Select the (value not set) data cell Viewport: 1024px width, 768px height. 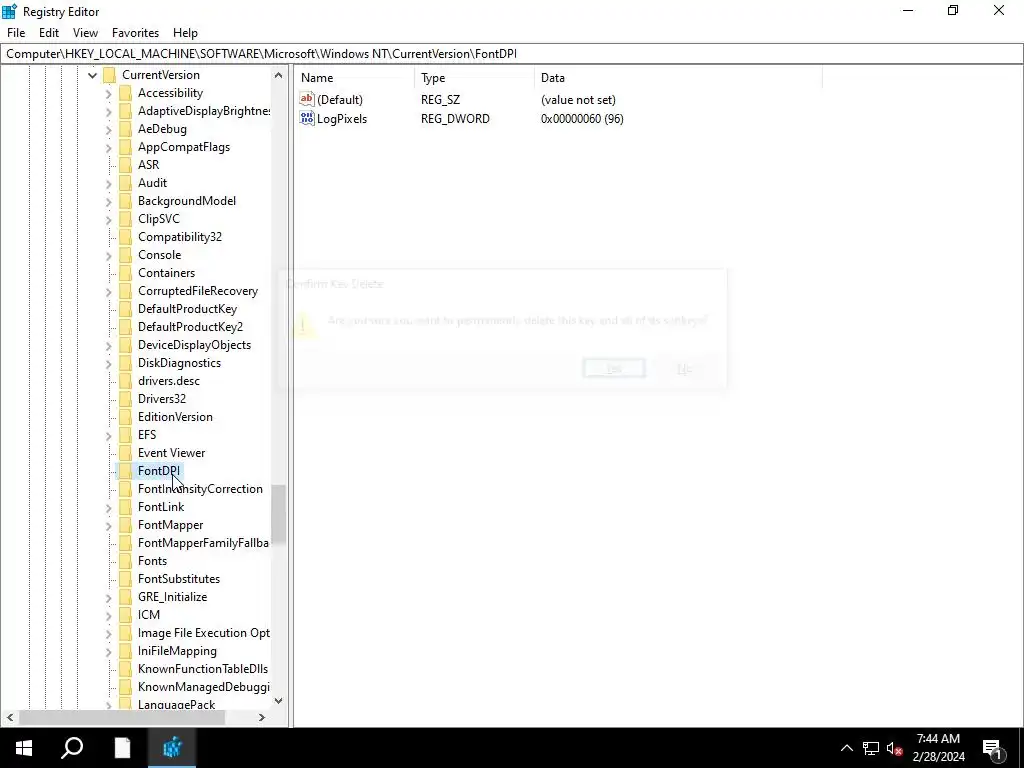[x=578, y=100]
